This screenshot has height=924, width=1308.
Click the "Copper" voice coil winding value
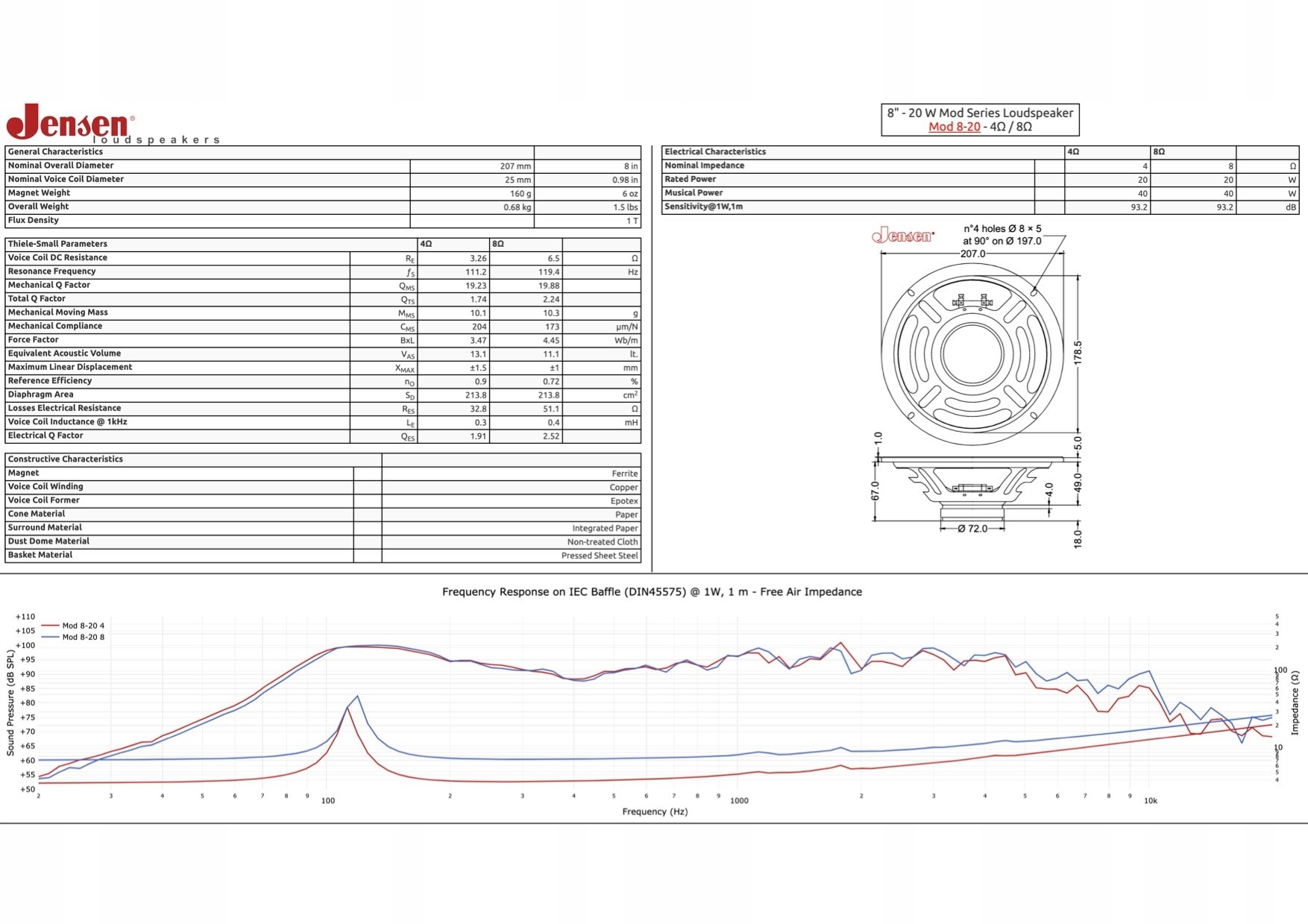click(x=623, y=488)
